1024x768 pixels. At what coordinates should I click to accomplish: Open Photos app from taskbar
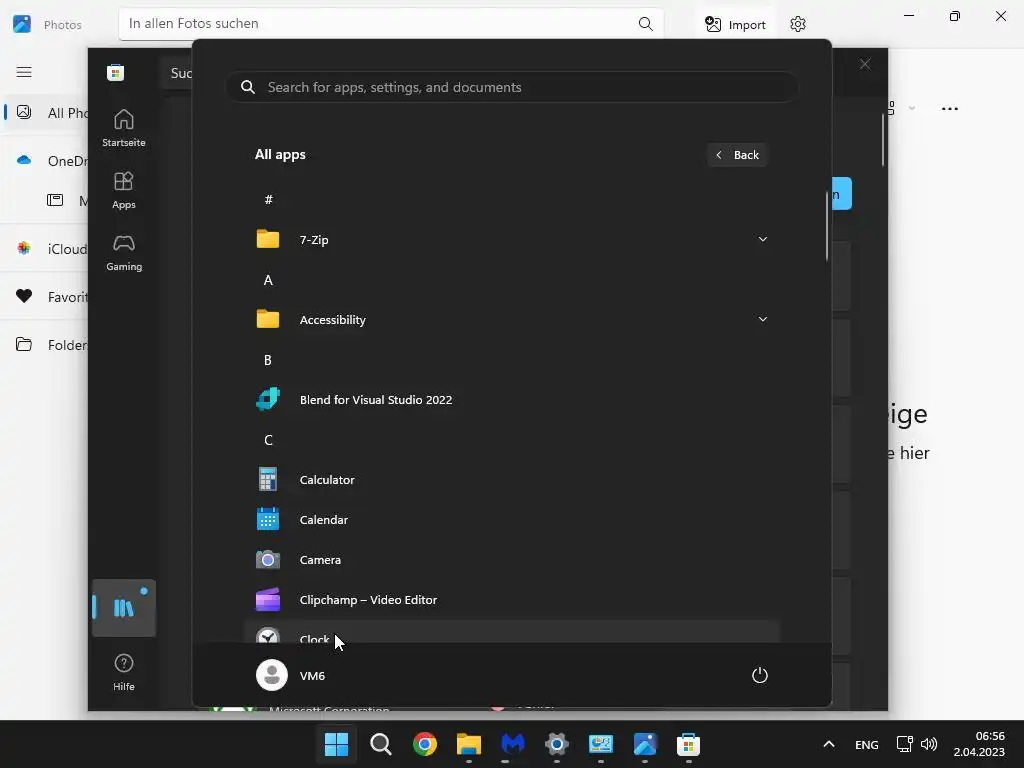(645, 744)
